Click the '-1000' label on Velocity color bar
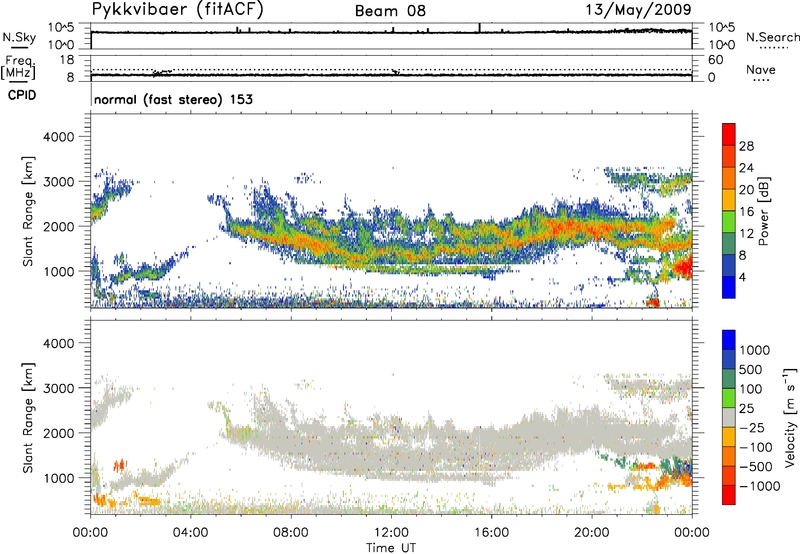 [759, 486]
